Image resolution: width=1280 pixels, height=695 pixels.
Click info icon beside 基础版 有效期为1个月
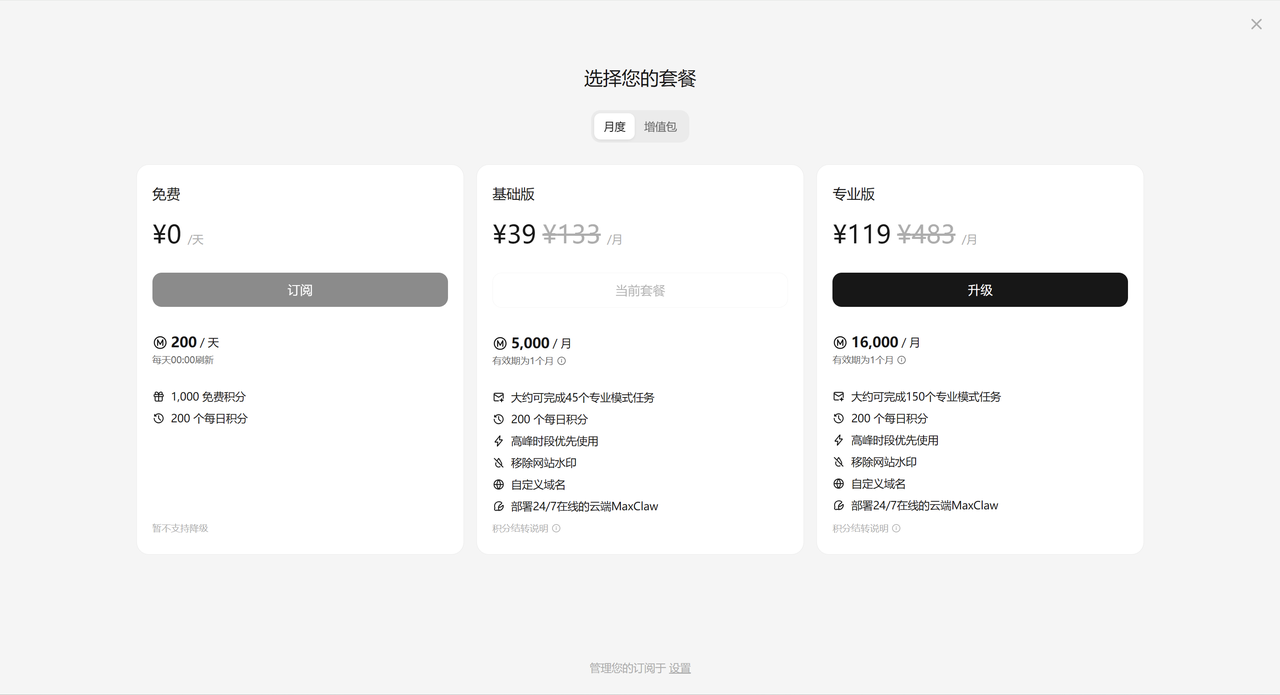click(562, 361)
